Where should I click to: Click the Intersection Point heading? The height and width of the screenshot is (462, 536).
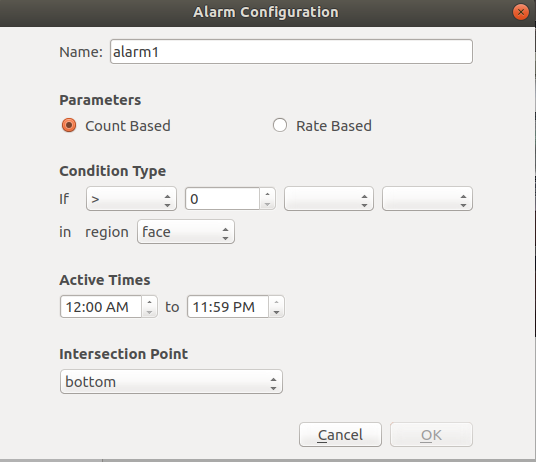[123, 354]
